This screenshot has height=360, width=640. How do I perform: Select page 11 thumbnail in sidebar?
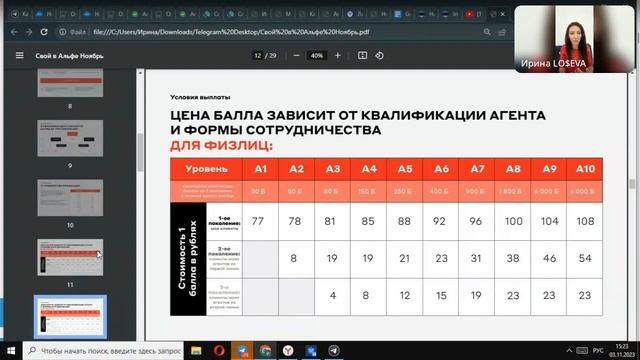point(70,257)
